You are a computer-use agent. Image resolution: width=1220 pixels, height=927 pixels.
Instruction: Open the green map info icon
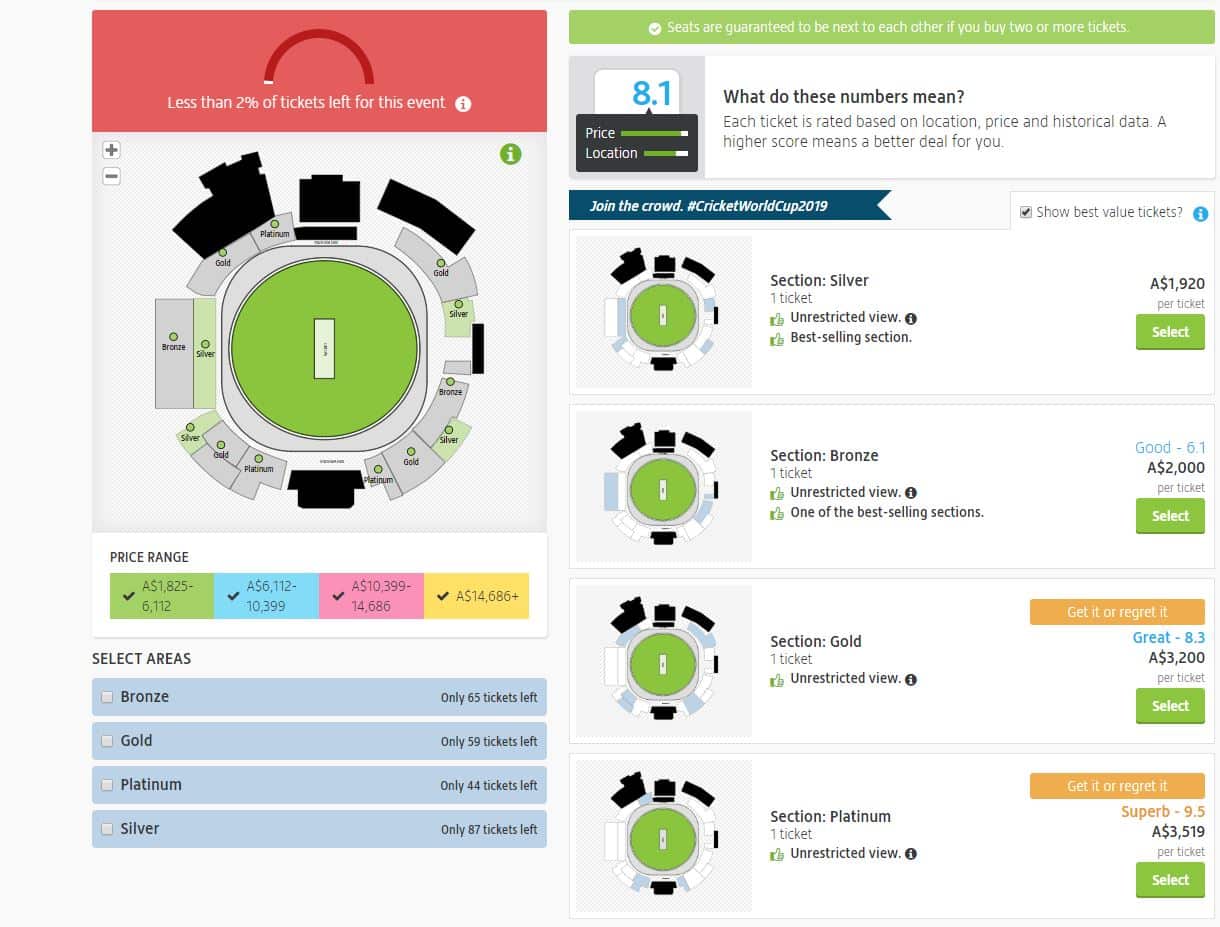coord(510,154)
